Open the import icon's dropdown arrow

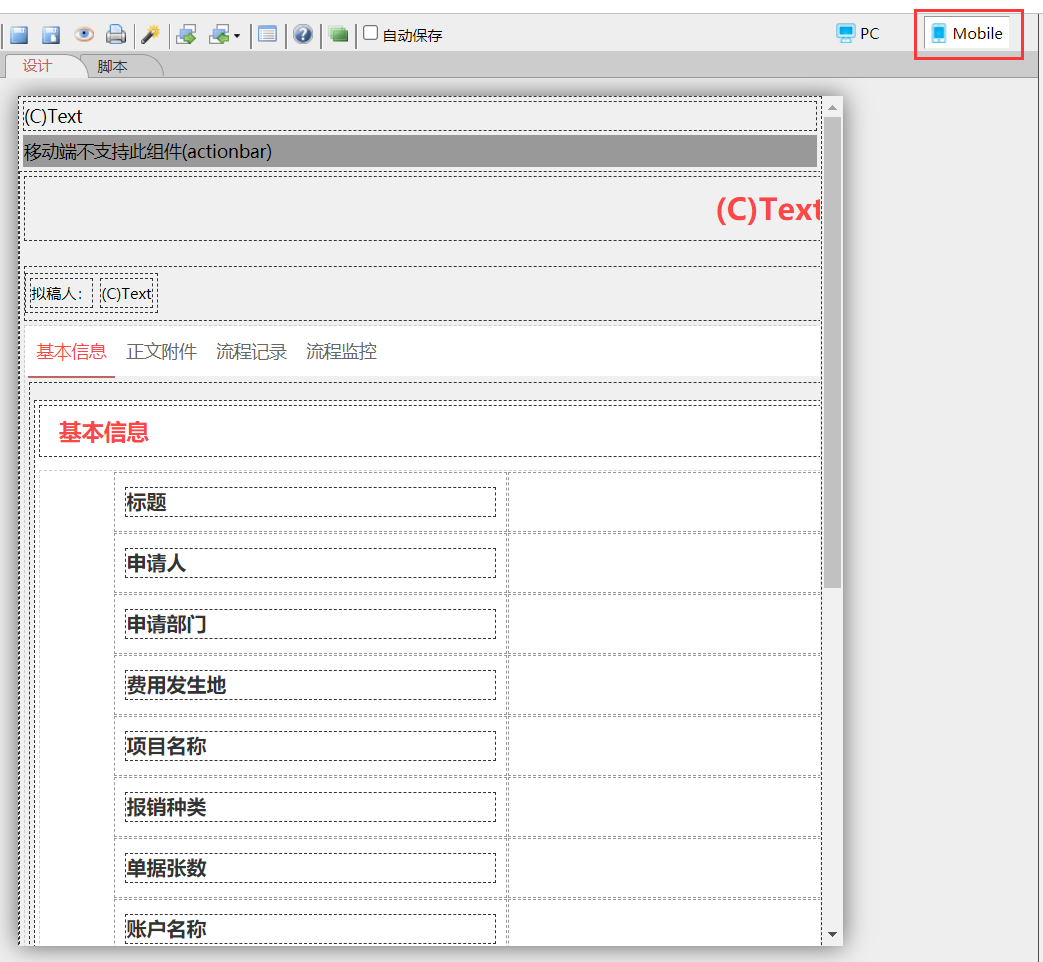click(237, 36)
